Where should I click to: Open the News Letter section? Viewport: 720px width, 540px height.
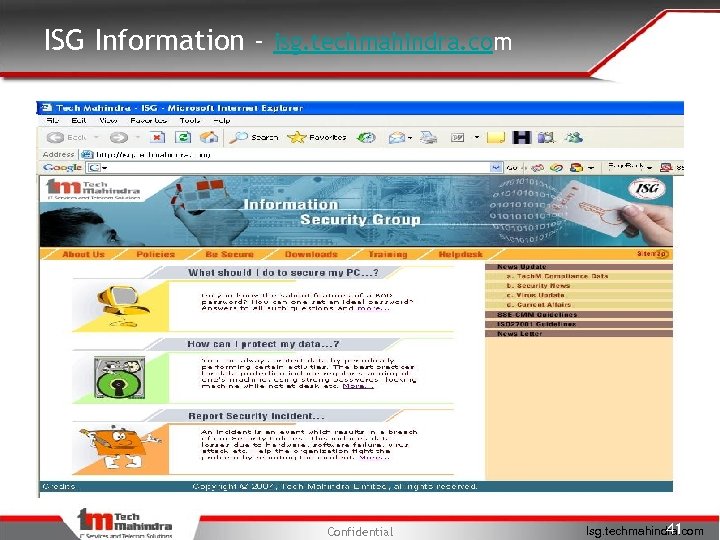click(x=579, y=334)
